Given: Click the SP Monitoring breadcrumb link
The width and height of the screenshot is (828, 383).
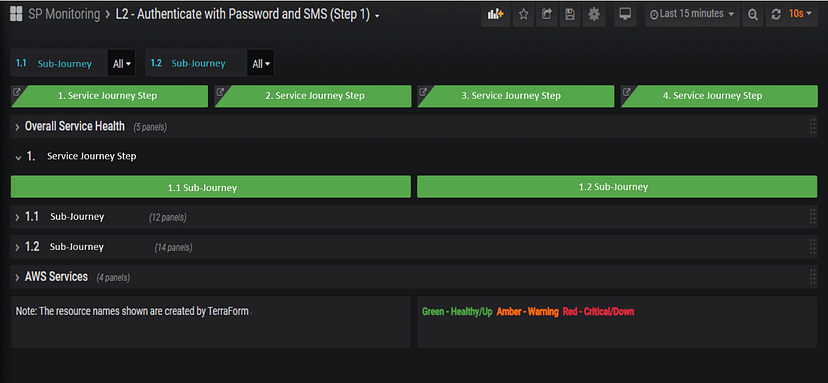Looking at the screenshot, I should [x=64, y=14].
